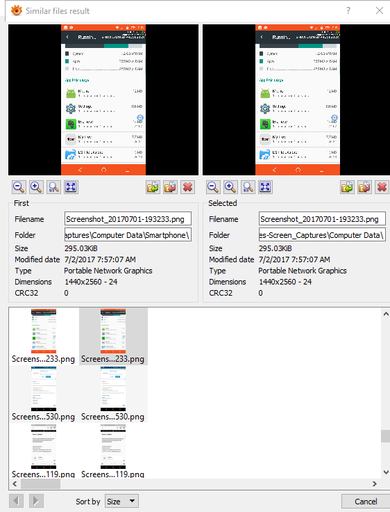390x512 pixels.
Task: Open the help question mark button
Action: click(x=348, y=11)
